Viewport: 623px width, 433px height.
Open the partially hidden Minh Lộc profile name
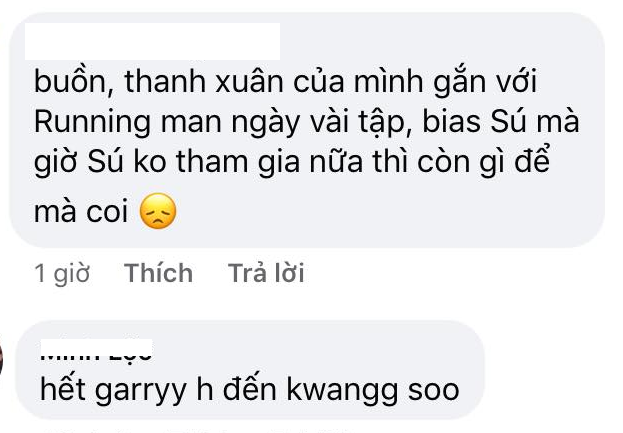point(97,350)
